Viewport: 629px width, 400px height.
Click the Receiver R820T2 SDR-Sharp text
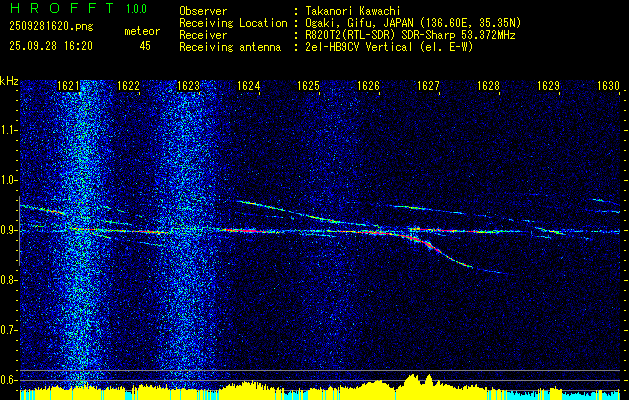pos(410,35)
